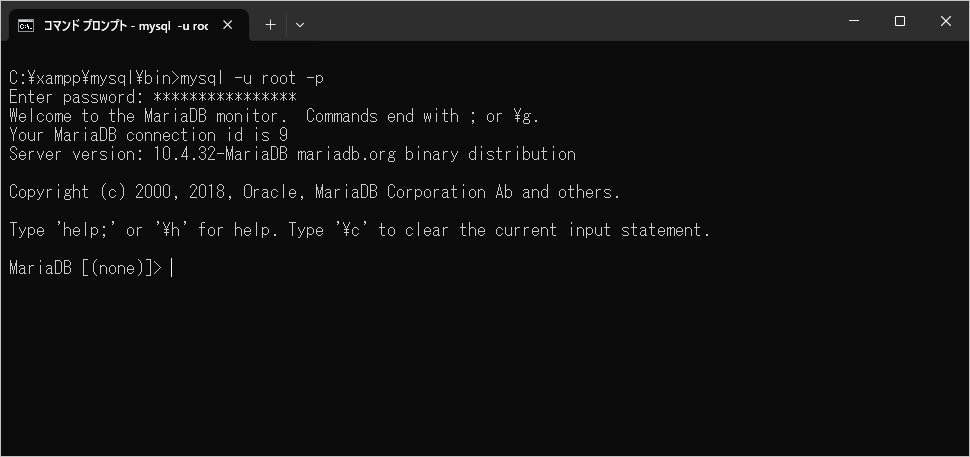
Task: Expand the new tab profile dropdown chevron
Action: click(x=300, y=25)
